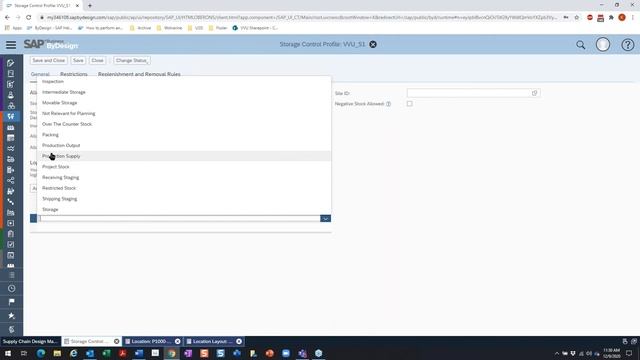Choose Not Relevant for Planning option
The width and height of the screenshot is (640, 360).
184,113
